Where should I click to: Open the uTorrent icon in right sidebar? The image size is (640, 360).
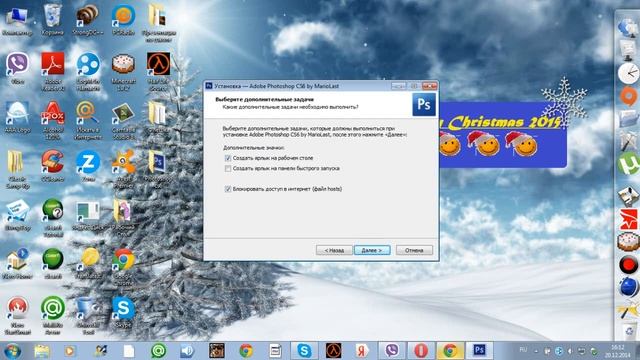628,163
